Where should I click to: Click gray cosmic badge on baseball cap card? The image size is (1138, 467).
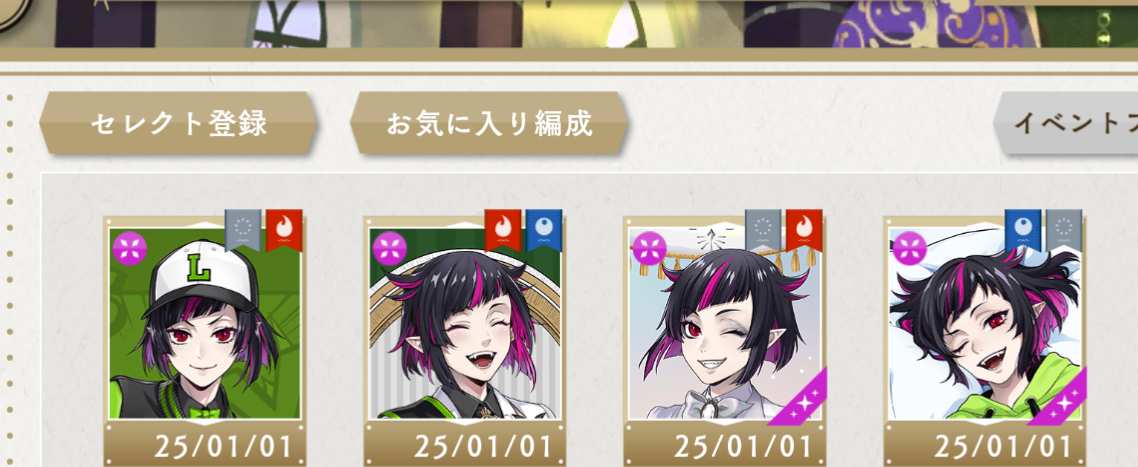point(242,229)
